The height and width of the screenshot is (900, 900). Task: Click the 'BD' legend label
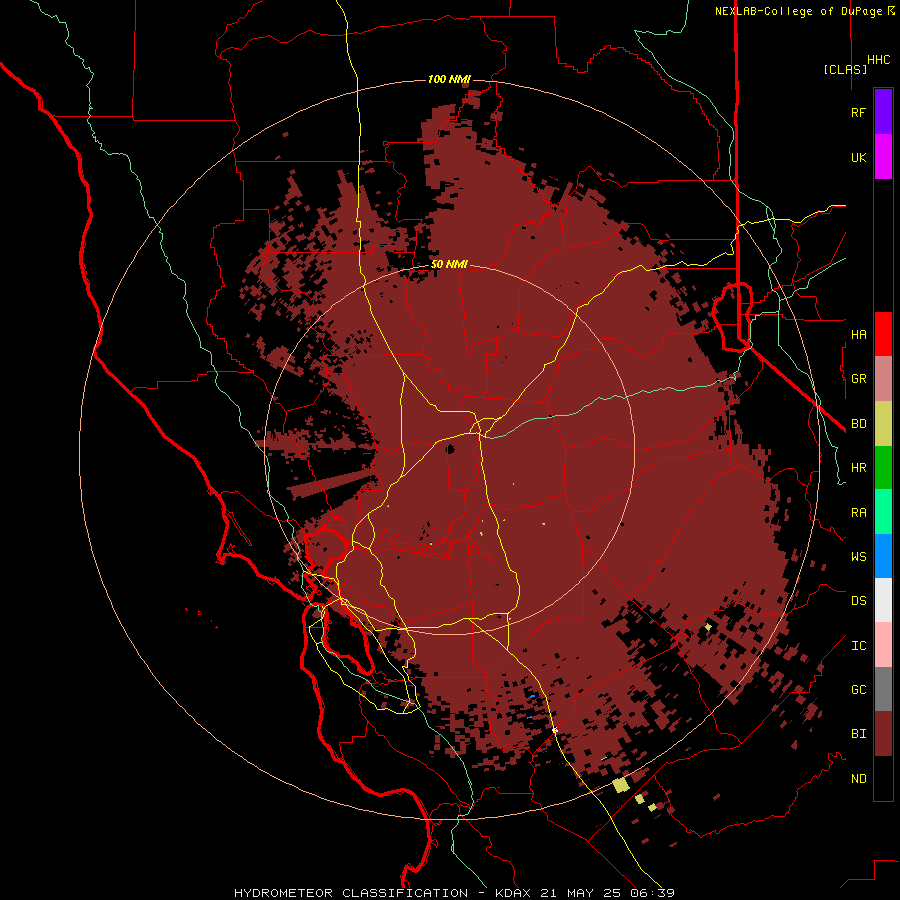pos(858,424)
